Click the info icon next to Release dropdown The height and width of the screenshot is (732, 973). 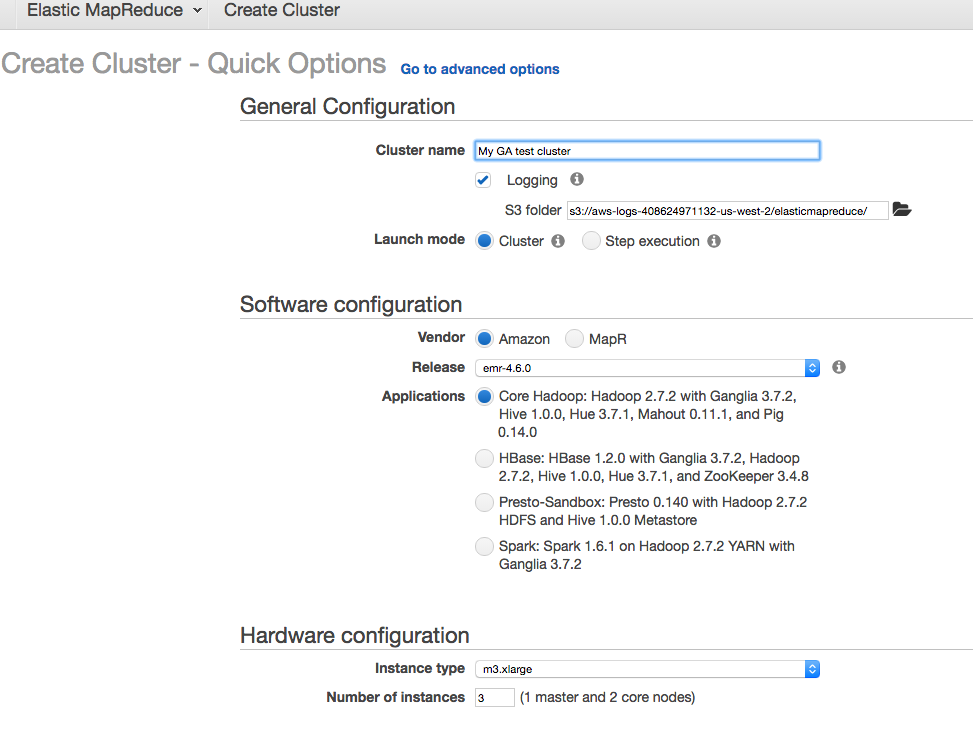(839, 367)
